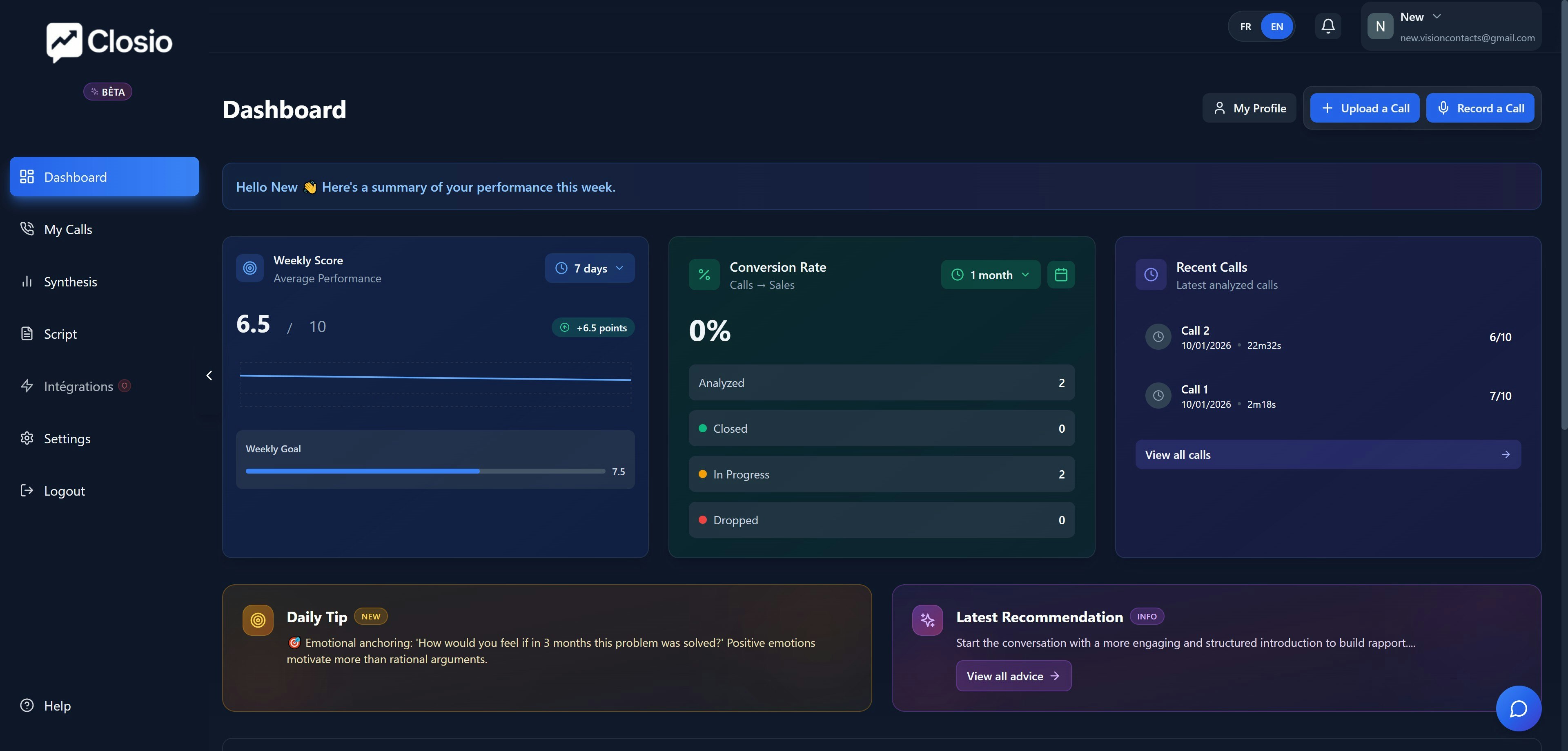Go to My Calls in sidebar
Image resolution: width=1568 pixels, height=751 pixels.
point(67,230)
